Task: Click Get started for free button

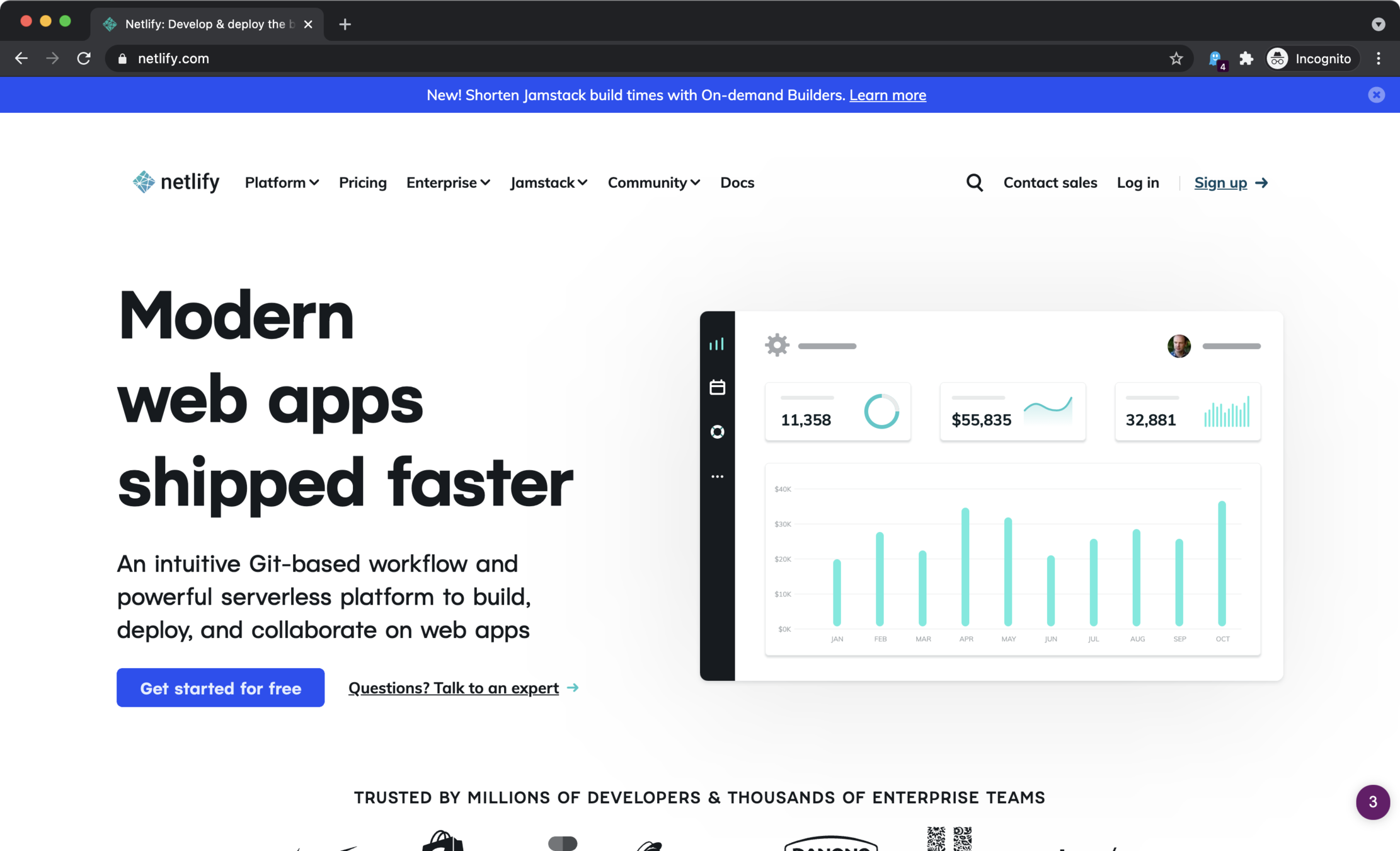Action: click(221, 688)
